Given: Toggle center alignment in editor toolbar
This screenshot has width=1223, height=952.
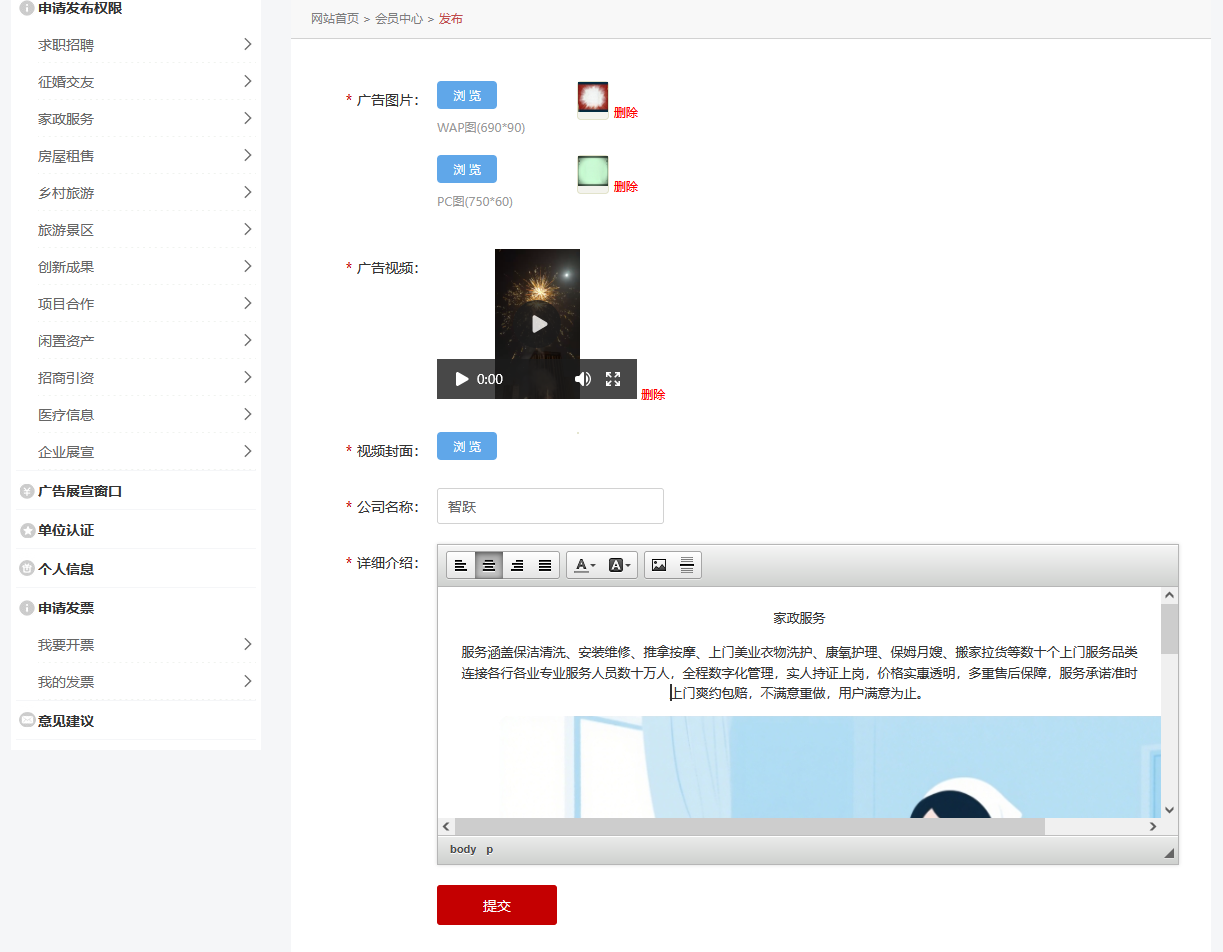Looking at the screenshot, I should pos(489,565).
